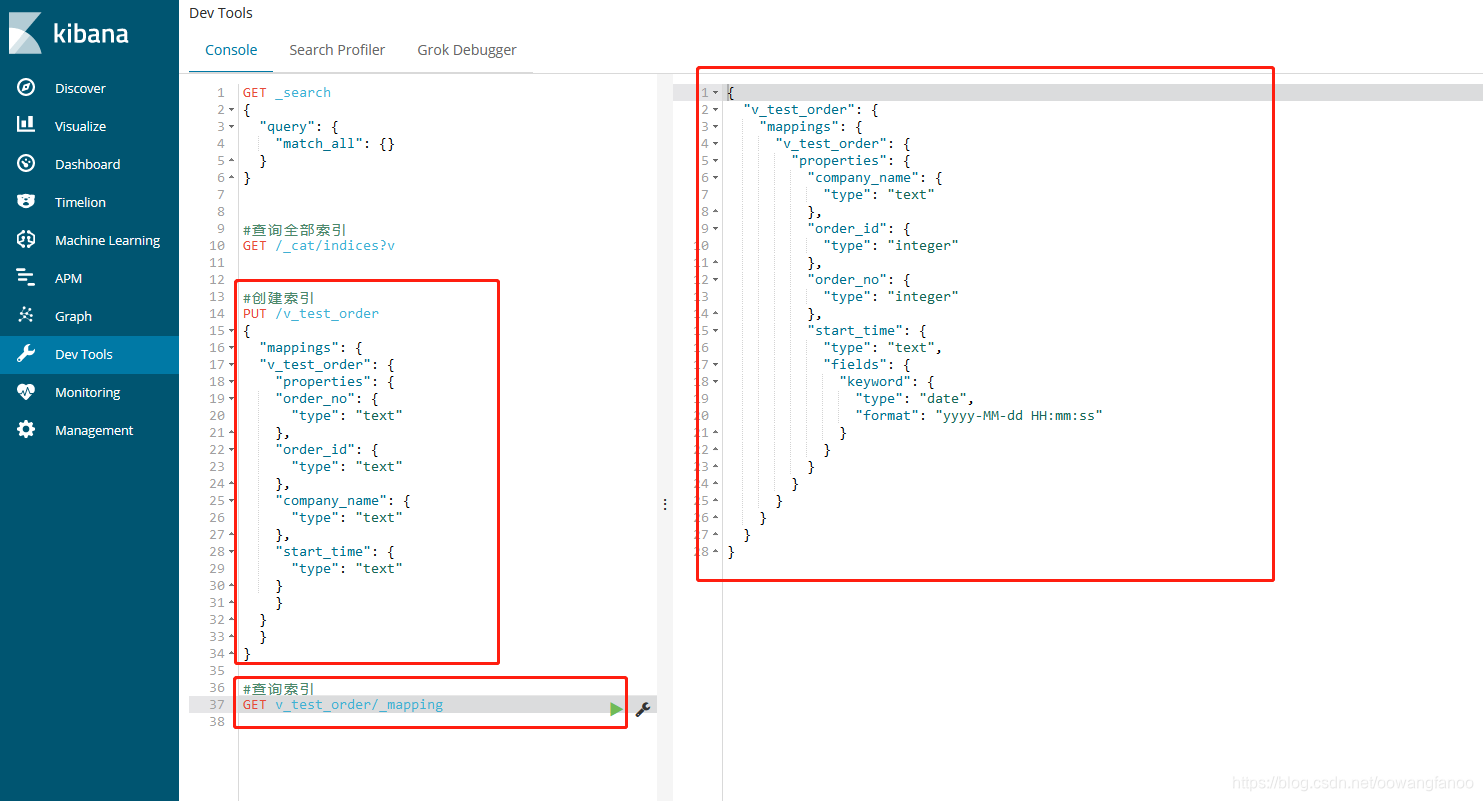1483x801 pixels.
Task: Click response "type": "date" line
Action: tap(915, 399)
